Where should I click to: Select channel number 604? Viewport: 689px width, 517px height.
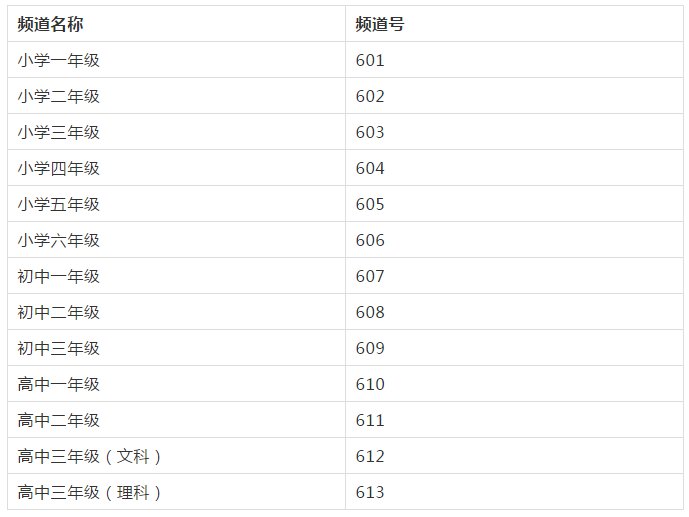370,168
